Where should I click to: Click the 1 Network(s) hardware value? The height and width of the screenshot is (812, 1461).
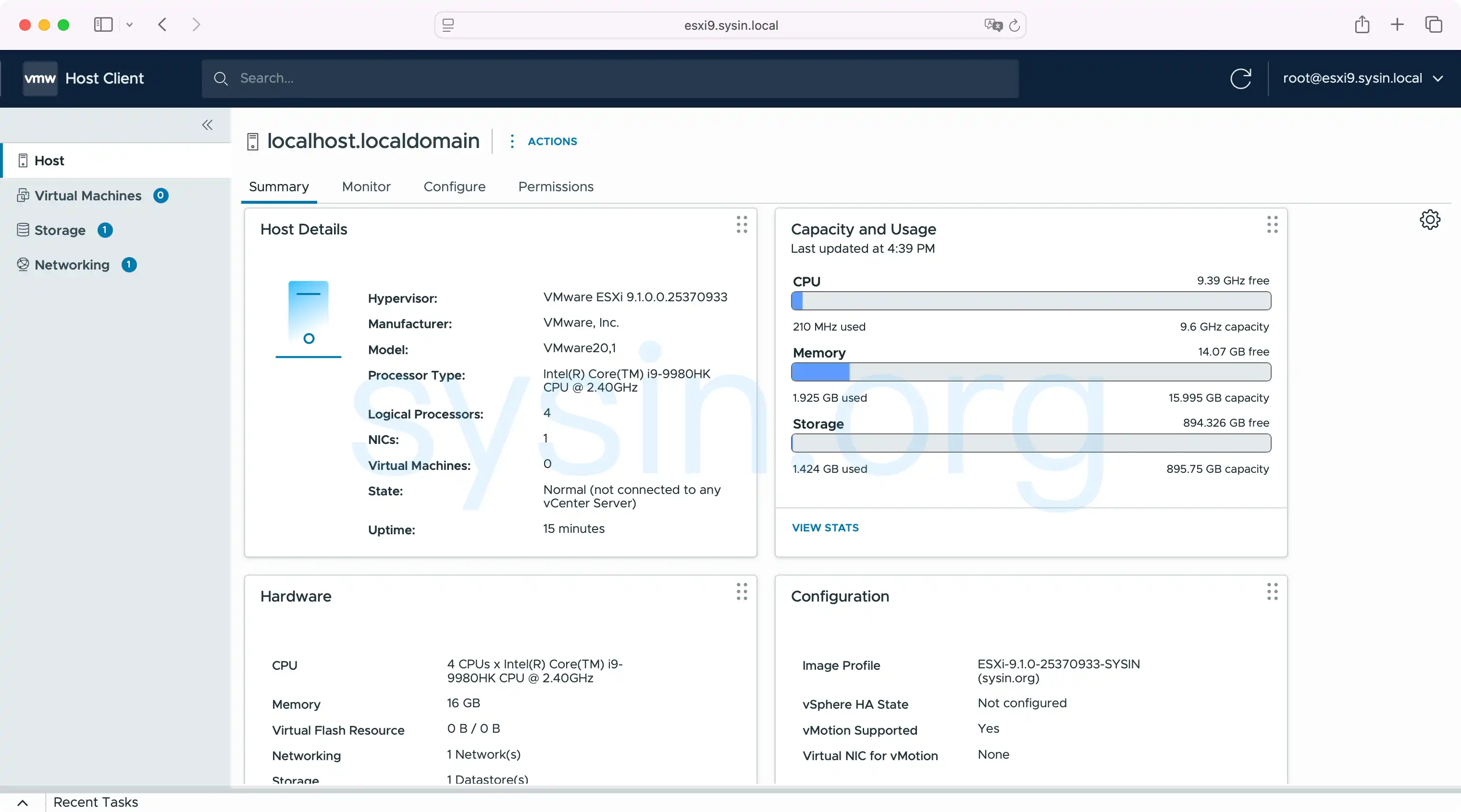(x=484, y=754)
